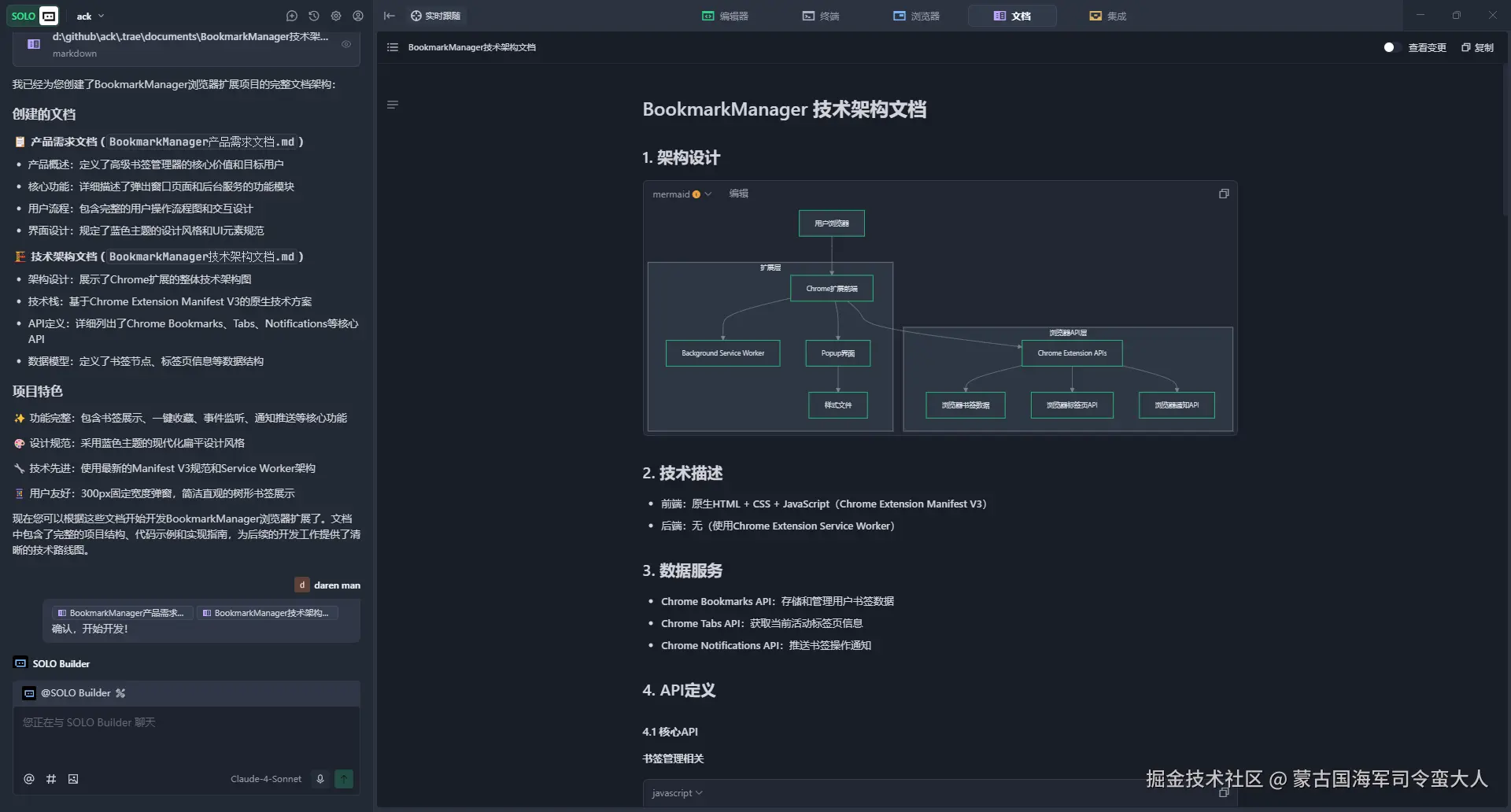Expand the mermaid language dropdown
This screenshot has width=1511, height=812.
point(682,194)
